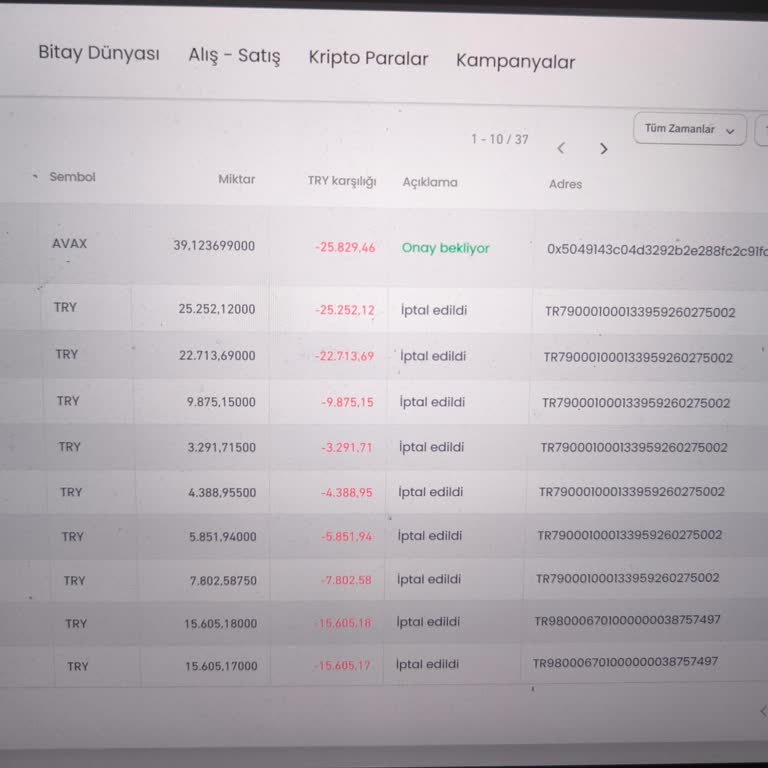Image resolution: width=768 pixels, height=768 pixels.
Task: Select IBAN in the 25.252,12000 row
Action: tap(640, 312)
